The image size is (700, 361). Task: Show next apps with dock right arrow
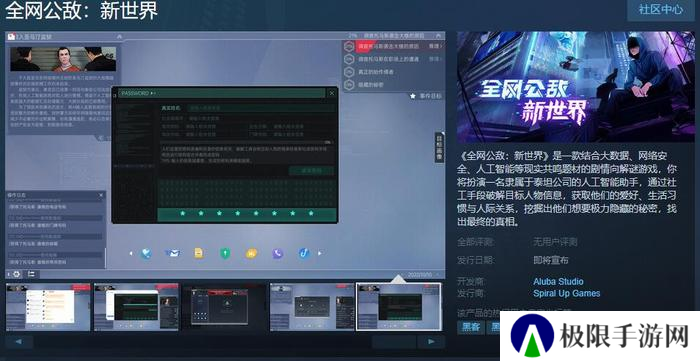point(320,253)
